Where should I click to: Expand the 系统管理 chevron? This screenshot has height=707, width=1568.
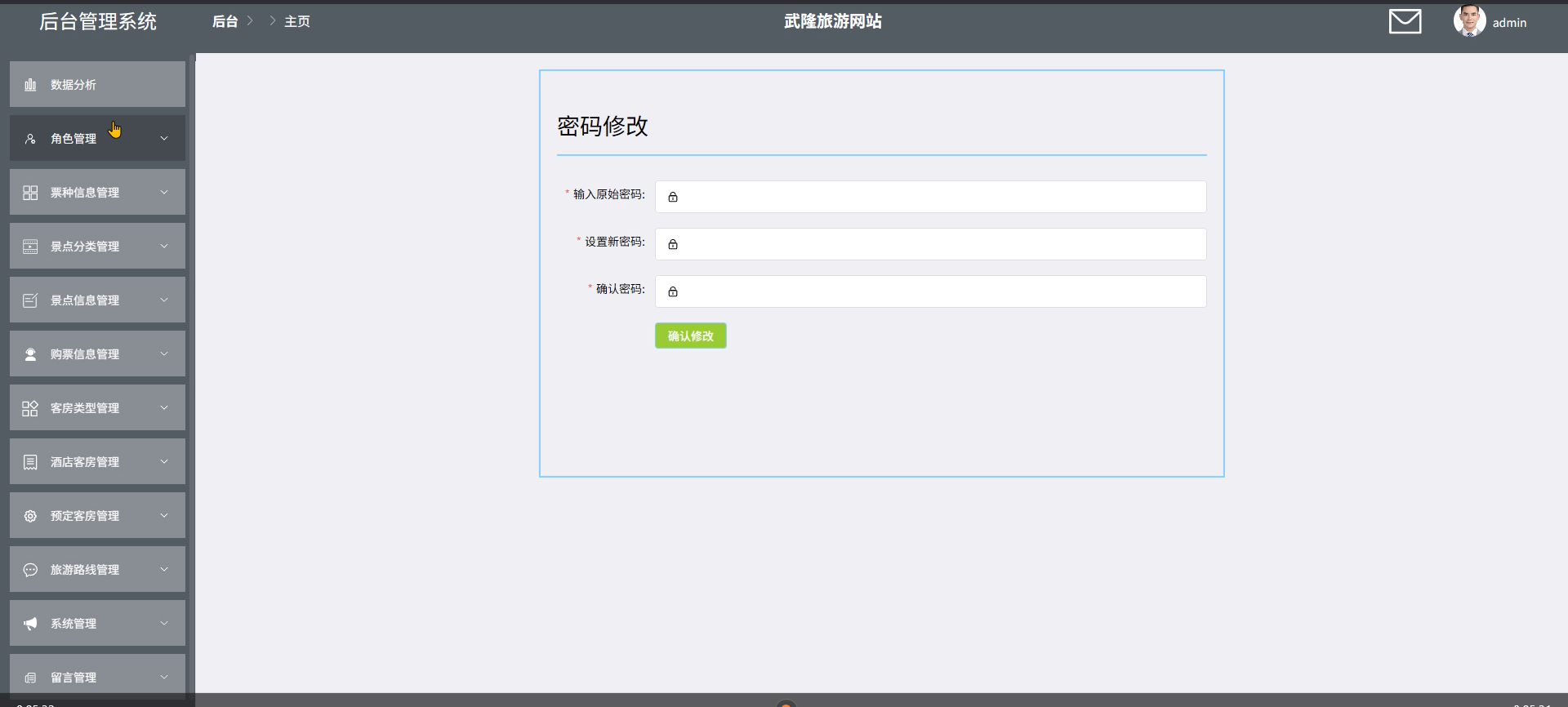(x=164, y=624)
